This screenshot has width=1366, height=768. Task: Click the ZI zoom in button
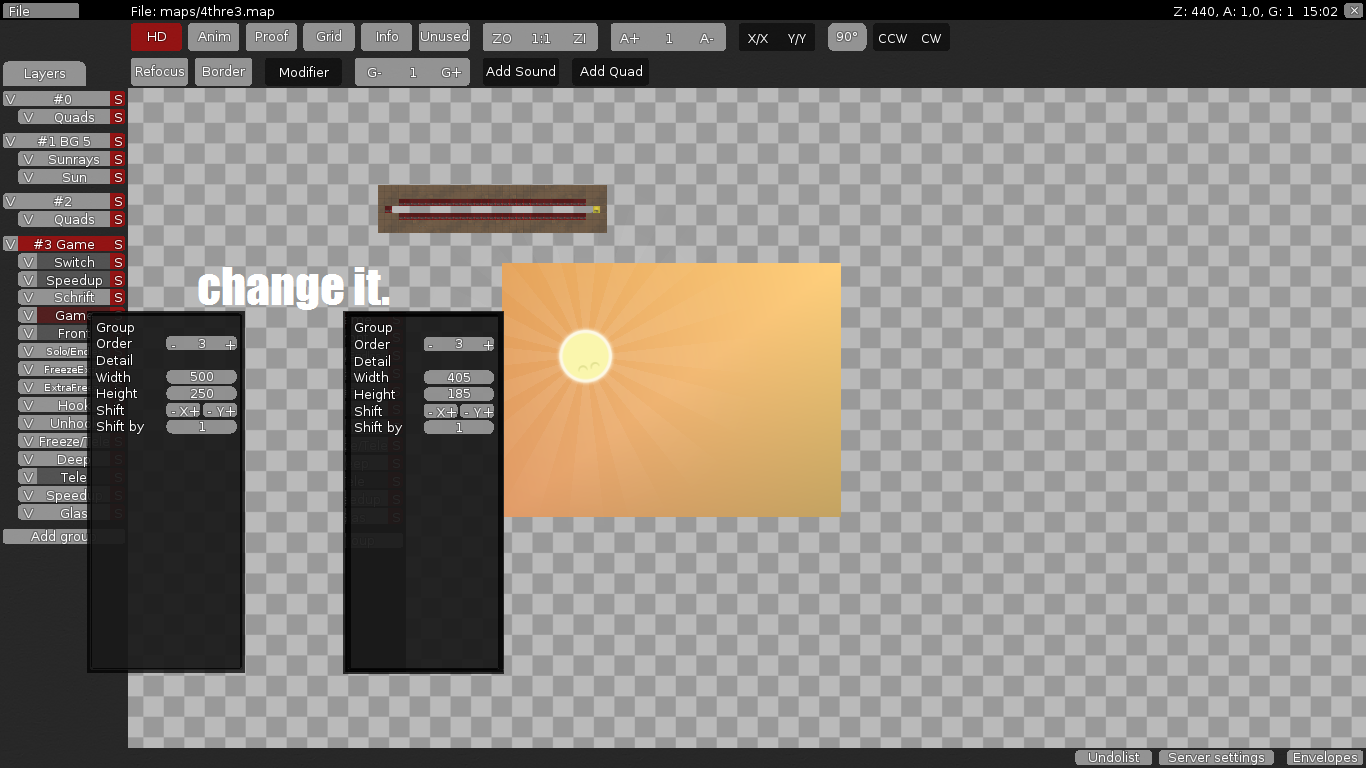579,38
